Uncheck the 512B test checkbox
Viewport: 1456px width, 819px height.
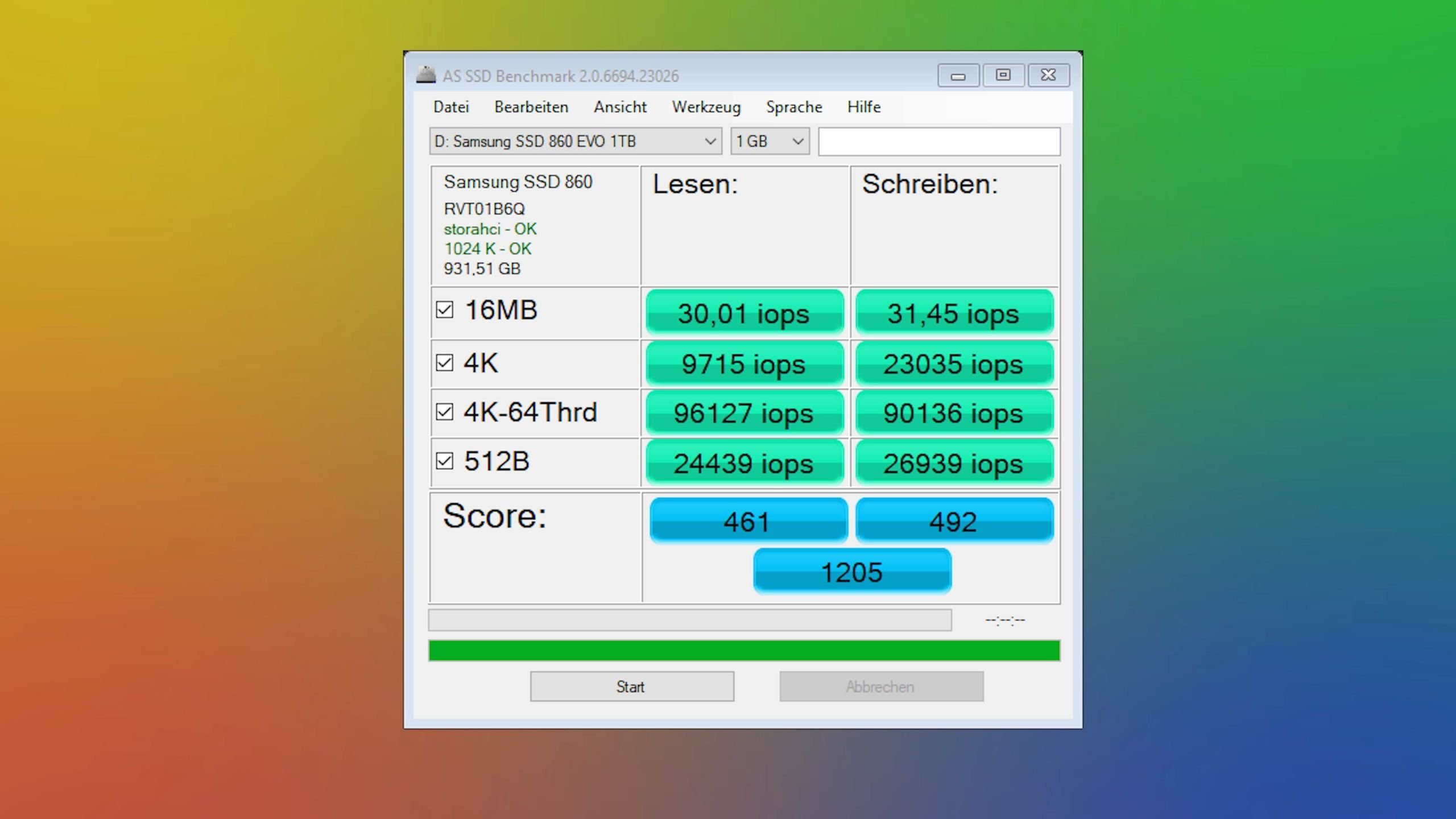click(x=444, y=461)
